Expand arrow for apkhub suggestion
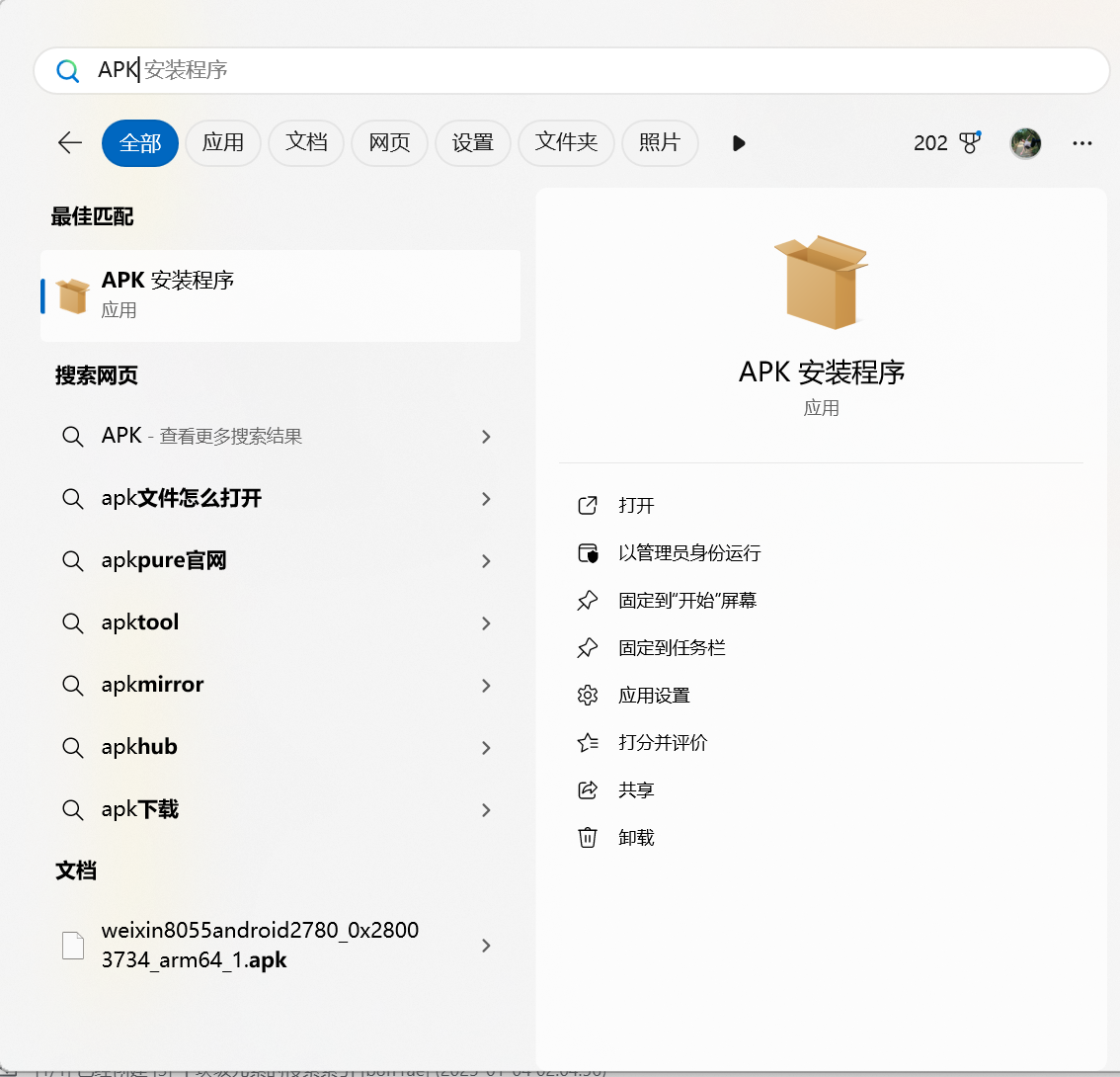The height and width of the screenshot is (1077, 1120). (x=487, y=748)
